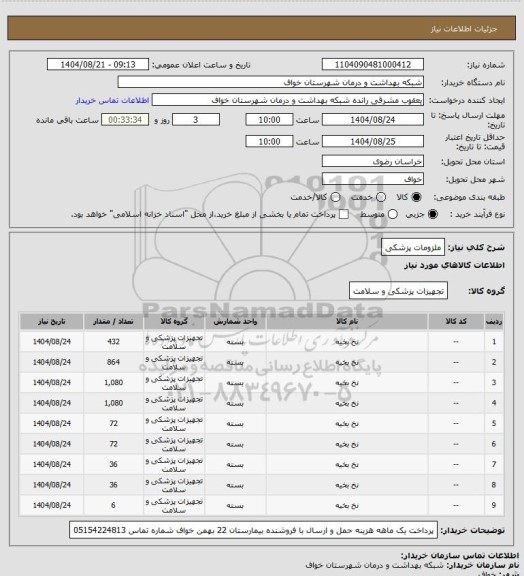Click the quantity 6 in row 9

[x=113, y=505]
